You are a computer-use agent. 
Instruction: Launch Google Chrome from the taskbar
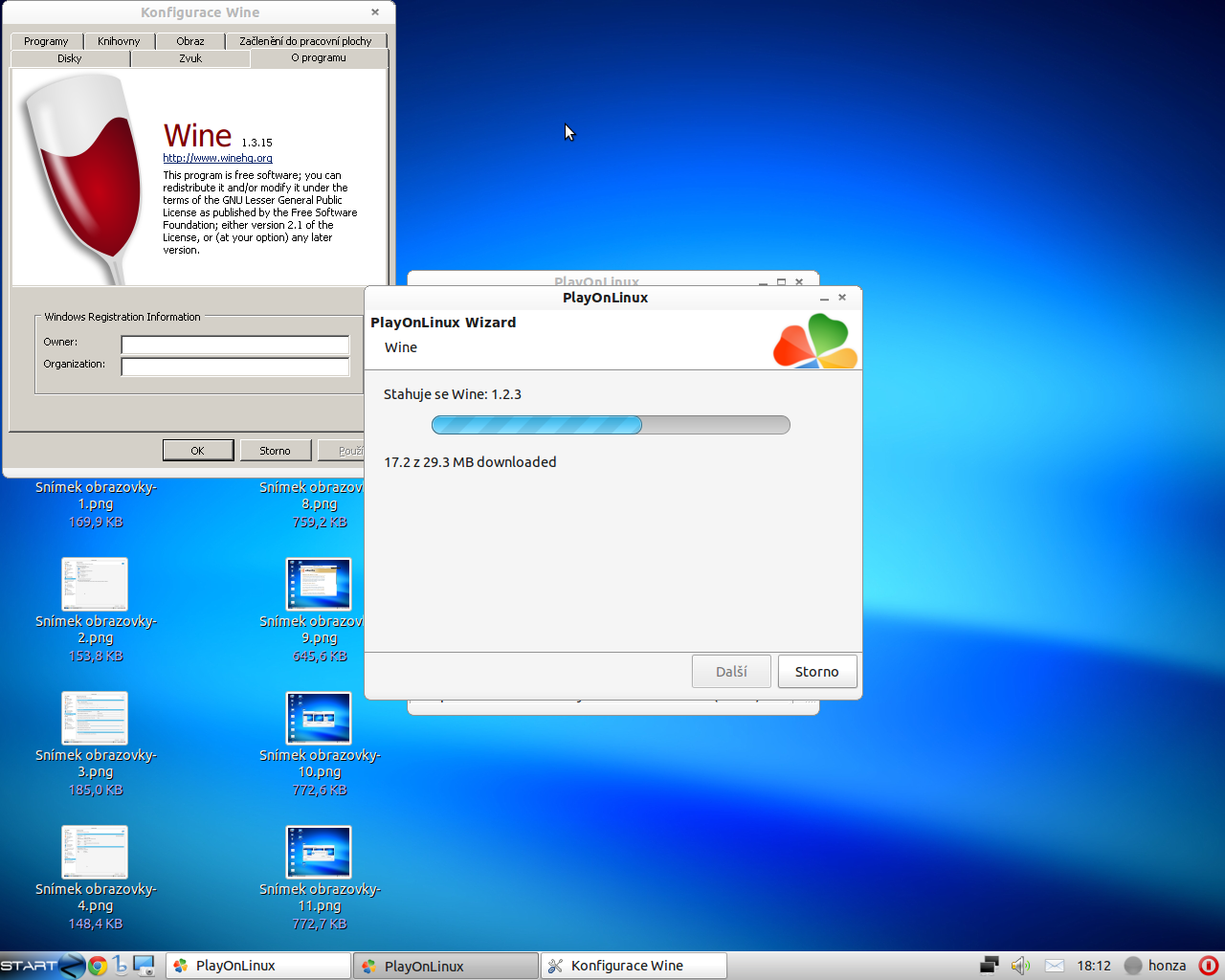coord(98,966)
